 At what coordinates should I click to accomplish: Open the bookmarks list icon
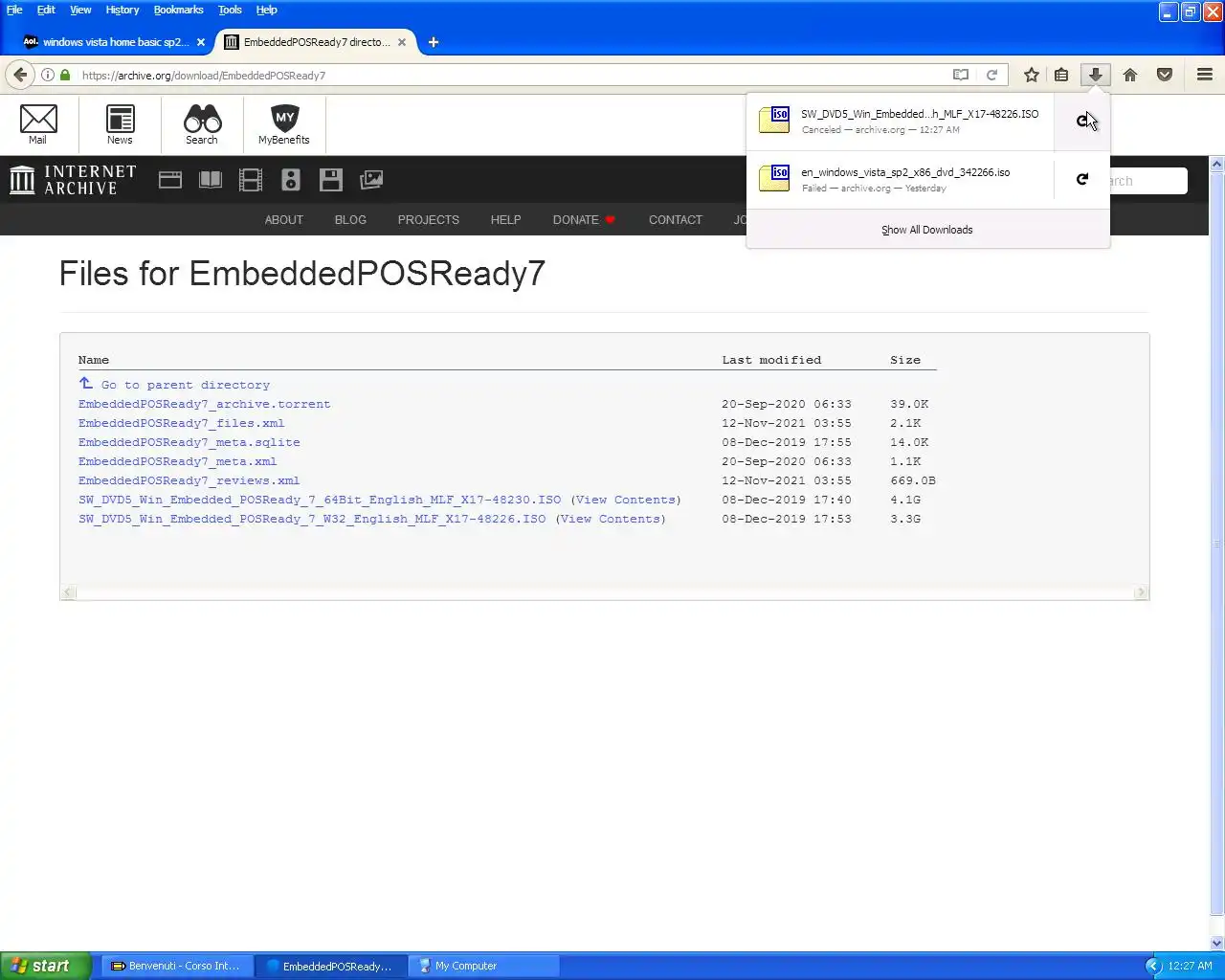click(1061, 75)
